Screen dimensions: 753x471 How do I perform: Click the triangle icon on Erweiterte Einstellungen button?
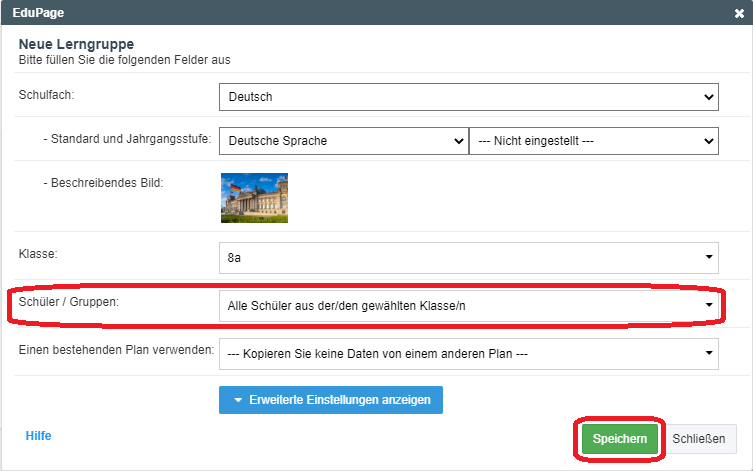point(238,400)
